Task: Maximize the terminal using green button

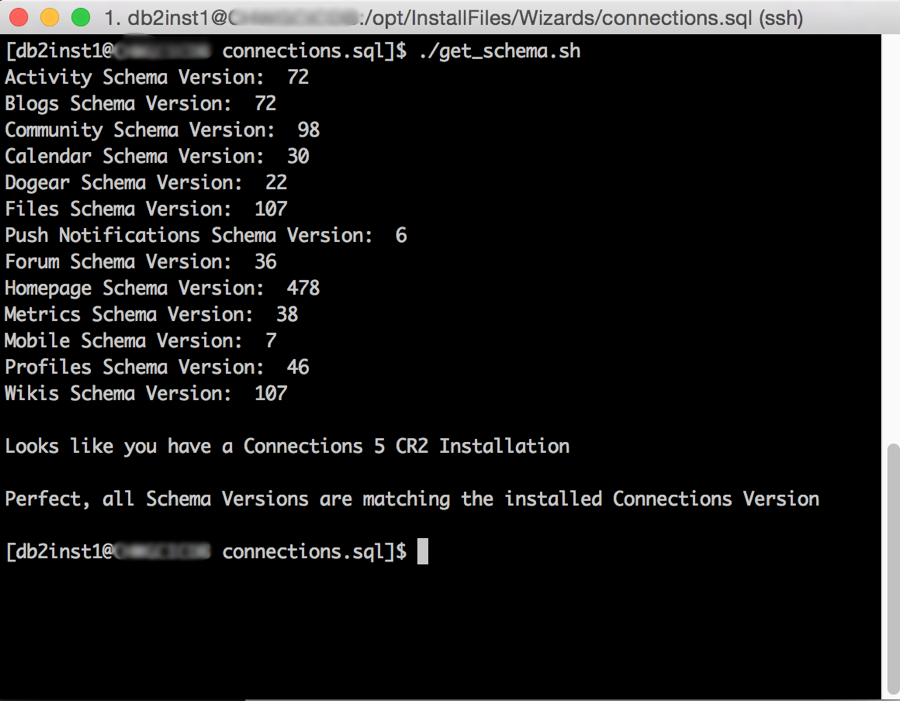Action: (x=80, y=17)
